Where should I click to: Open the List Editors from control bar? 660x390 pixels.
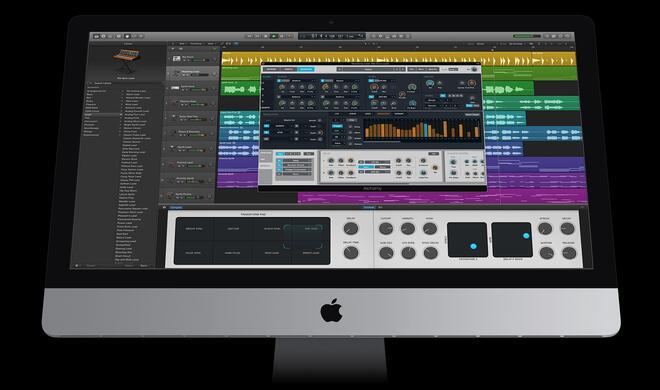coord(547,37)
